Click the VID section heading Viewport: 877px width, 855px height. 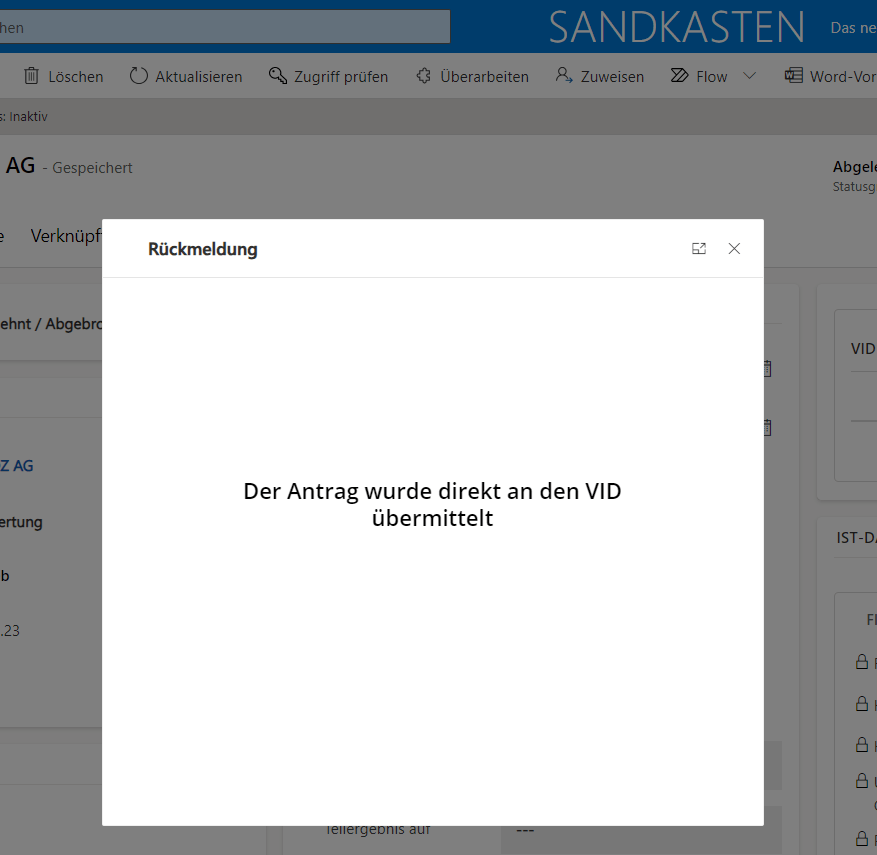coord(863,349)
